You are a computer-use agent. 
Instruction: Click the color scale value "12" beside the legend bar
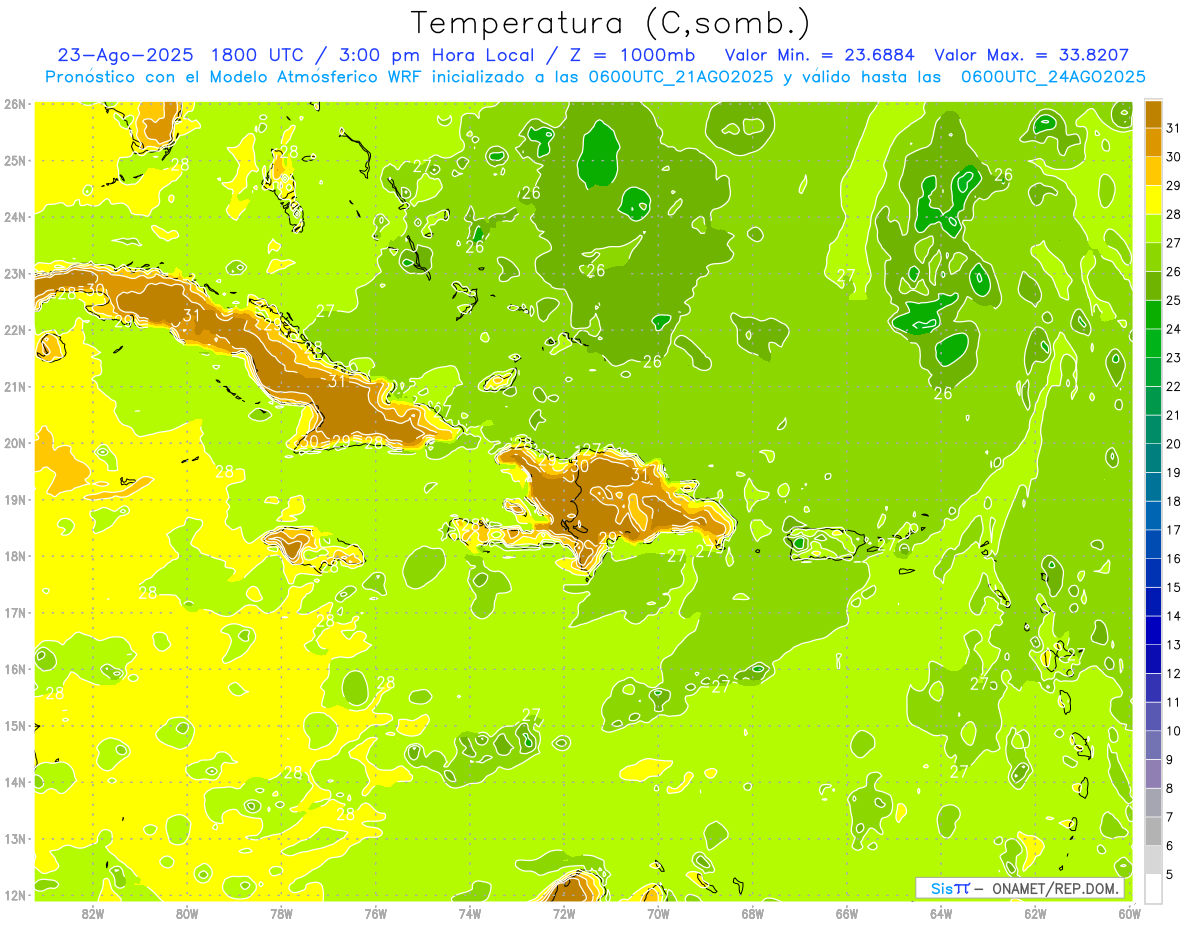1173,673
